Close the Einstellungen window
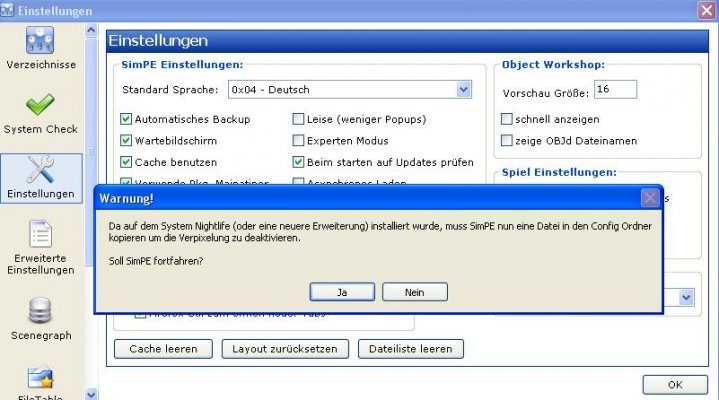This screenshot has height=400, width=719. point(707,10)
